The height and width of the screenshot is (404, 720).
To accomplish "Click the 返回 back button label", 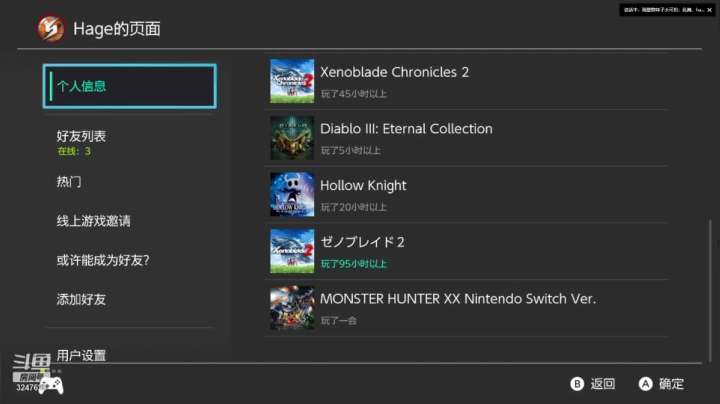I will [x=602, y=384].
